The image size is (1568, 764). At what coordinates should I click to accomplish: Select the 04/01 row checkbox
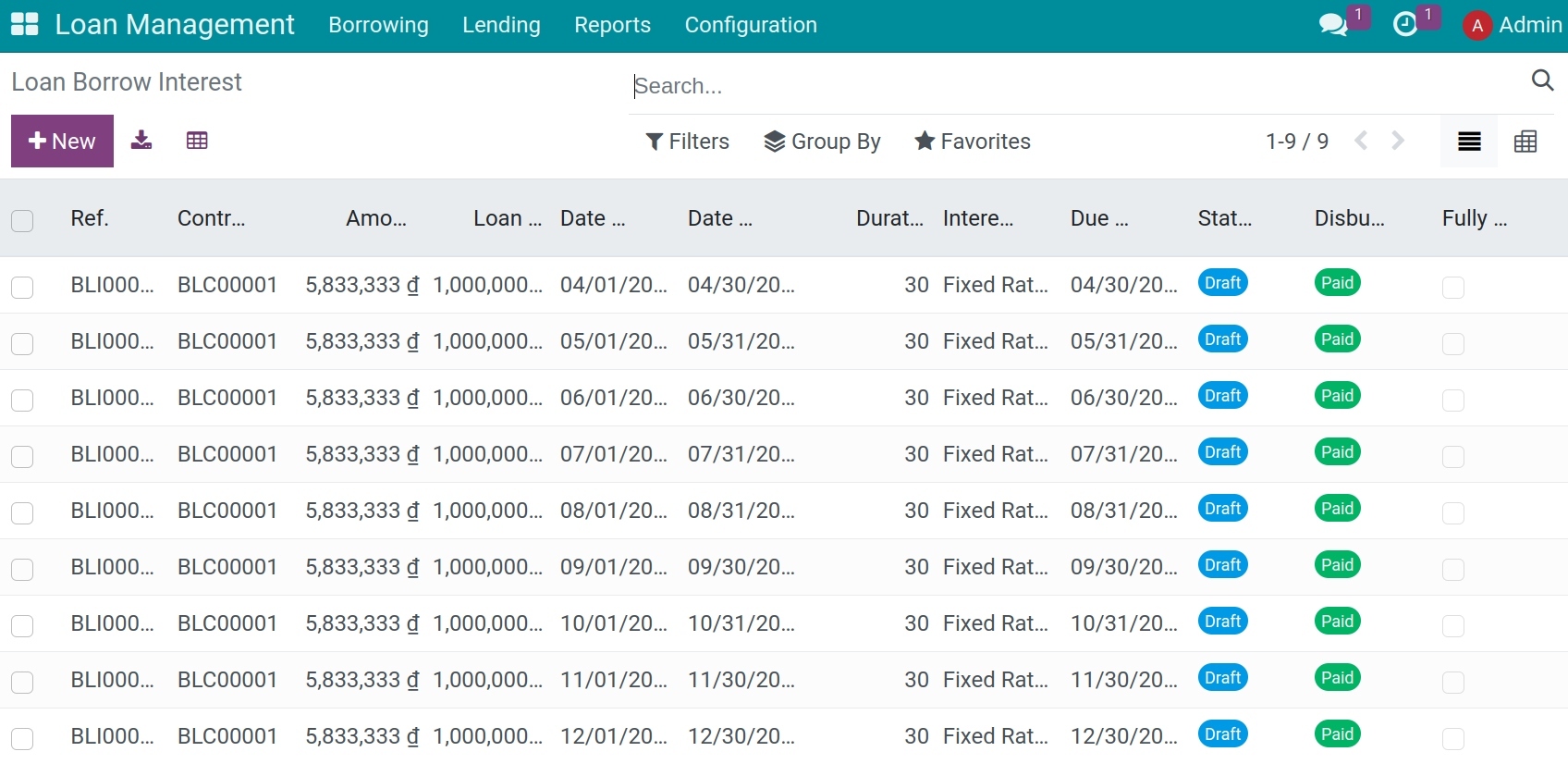click(22, 288)
